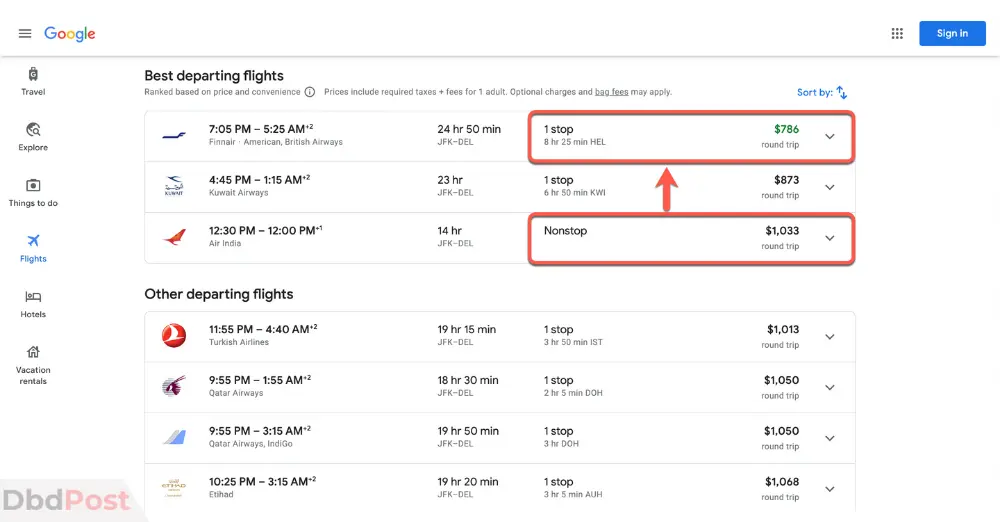This screenshot has width=1000, height=522.
Task: Expand the 18 hr 30 min Qatar flight
Action: pyautogui.click(x=830, y=387)
